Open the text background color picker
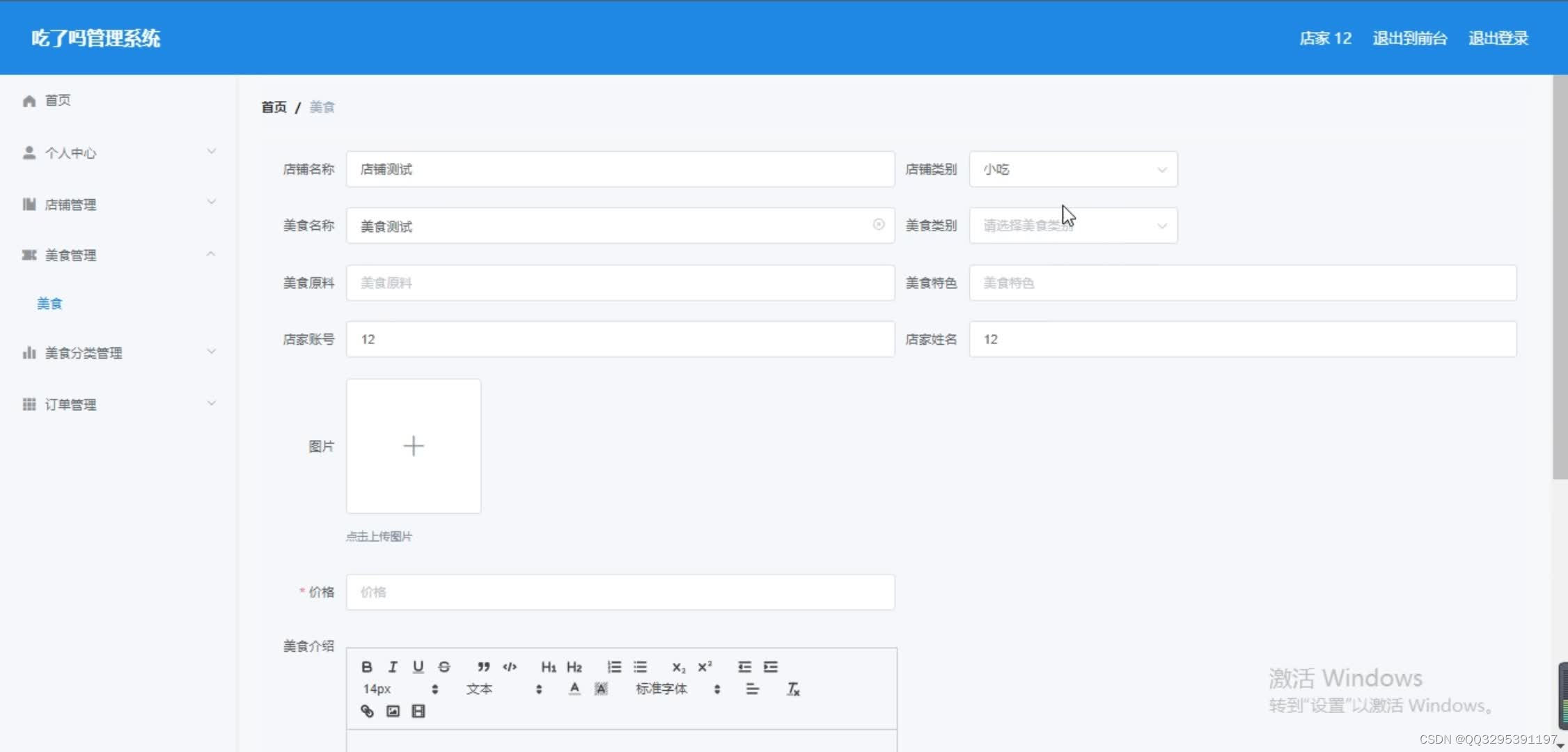This screenshot has height=752, width=1568. click(x=601, y=689)
